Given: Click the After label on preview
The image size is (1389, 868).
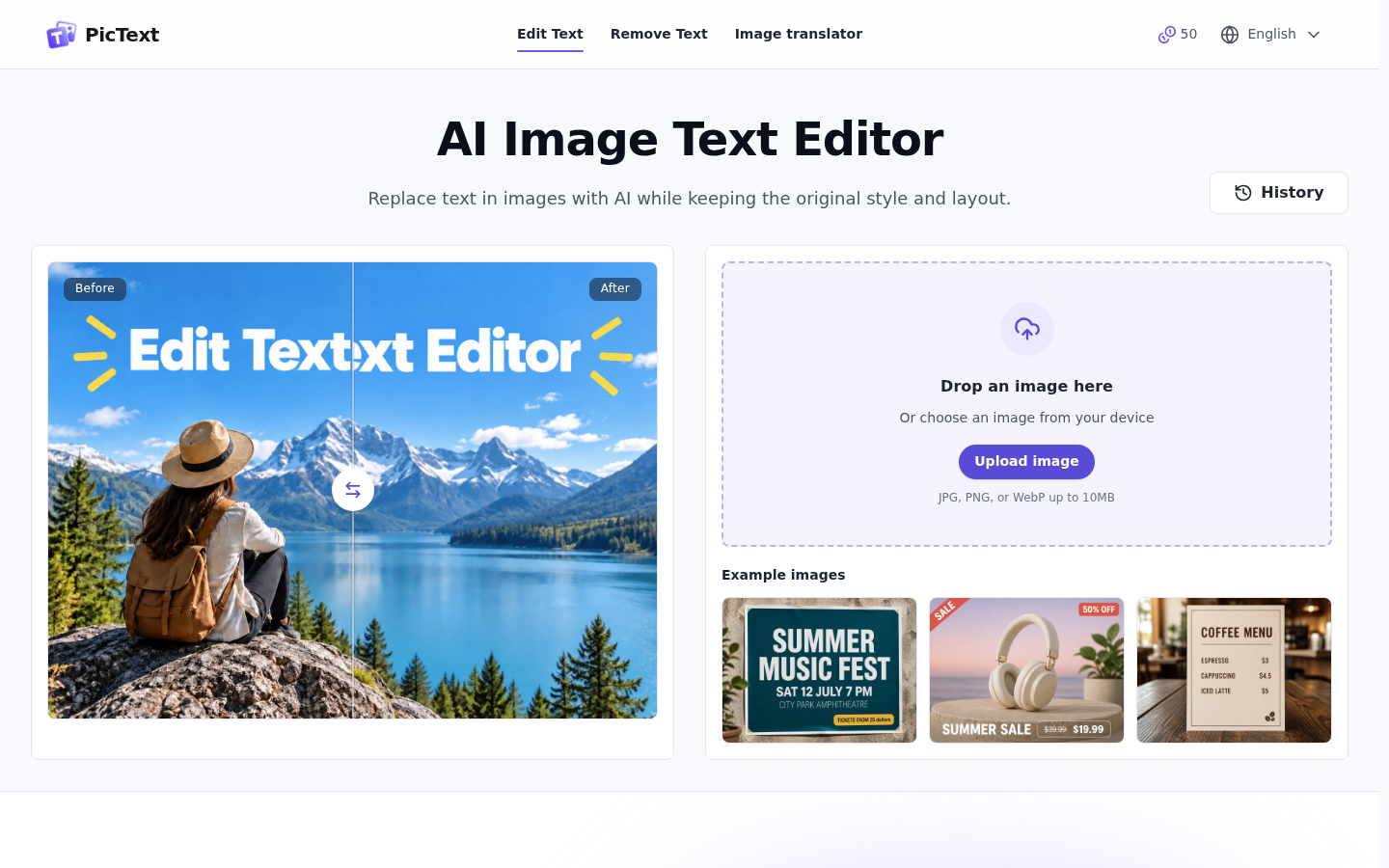Looking at the screenshot, I should [614, 288].
